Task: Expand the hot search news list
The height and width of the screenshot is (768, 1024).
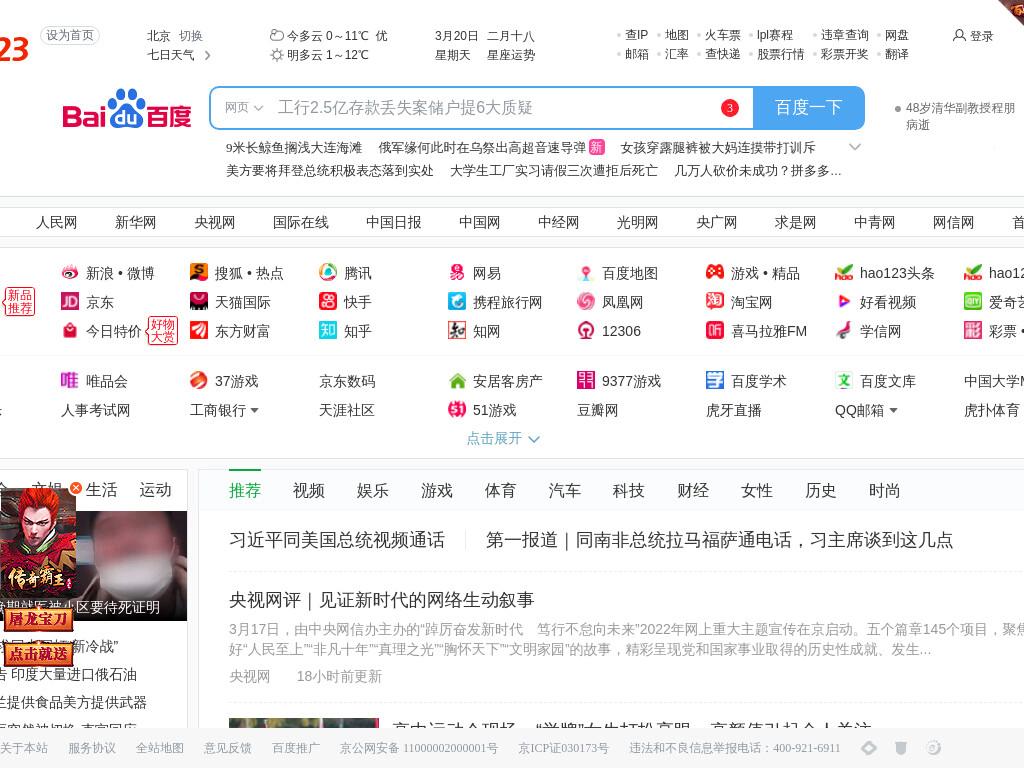Action: pyautogui.click(x=855, y=147)
